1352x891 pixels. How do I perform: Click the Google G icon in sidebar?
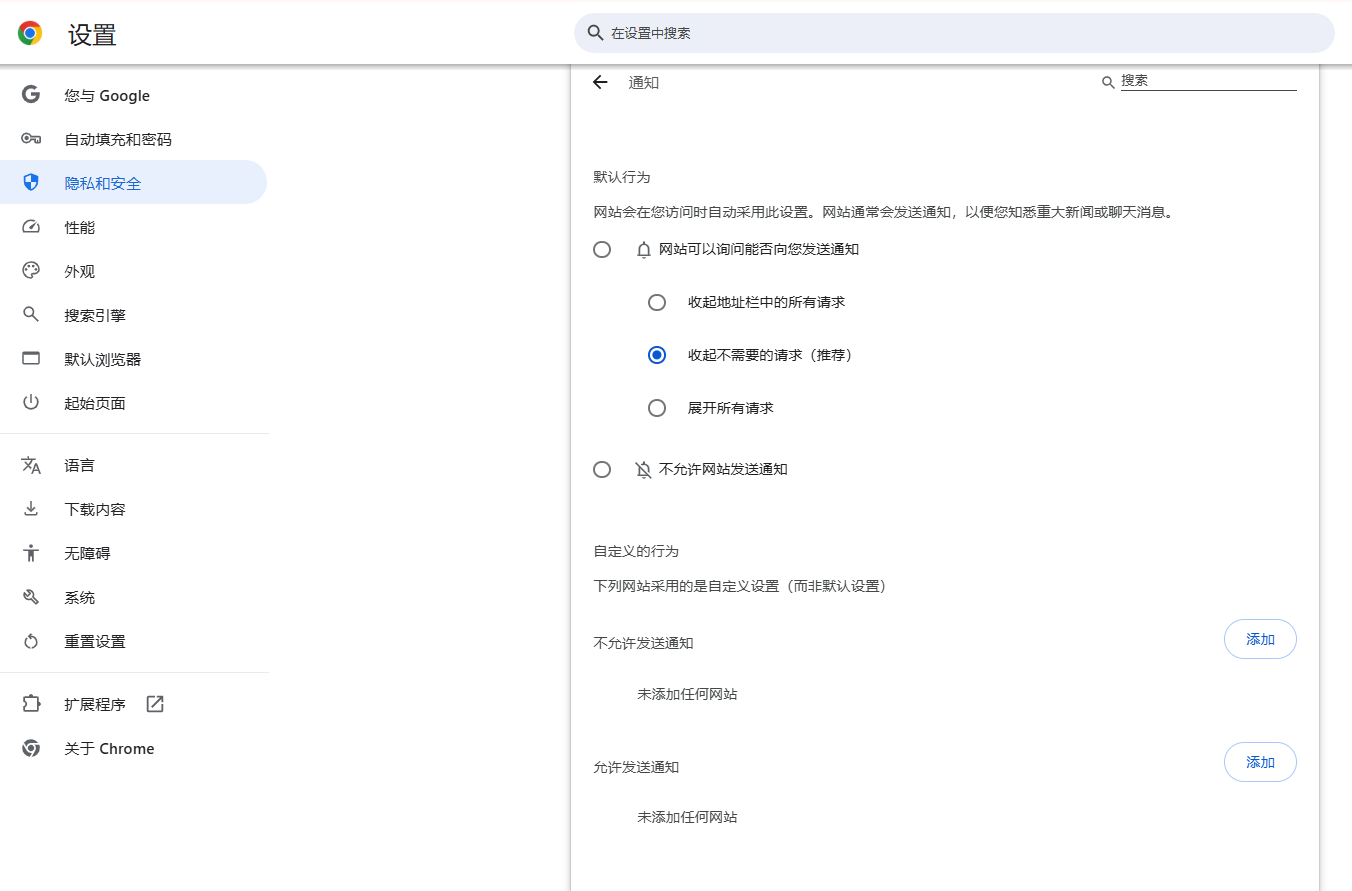[x=31, y=95]
